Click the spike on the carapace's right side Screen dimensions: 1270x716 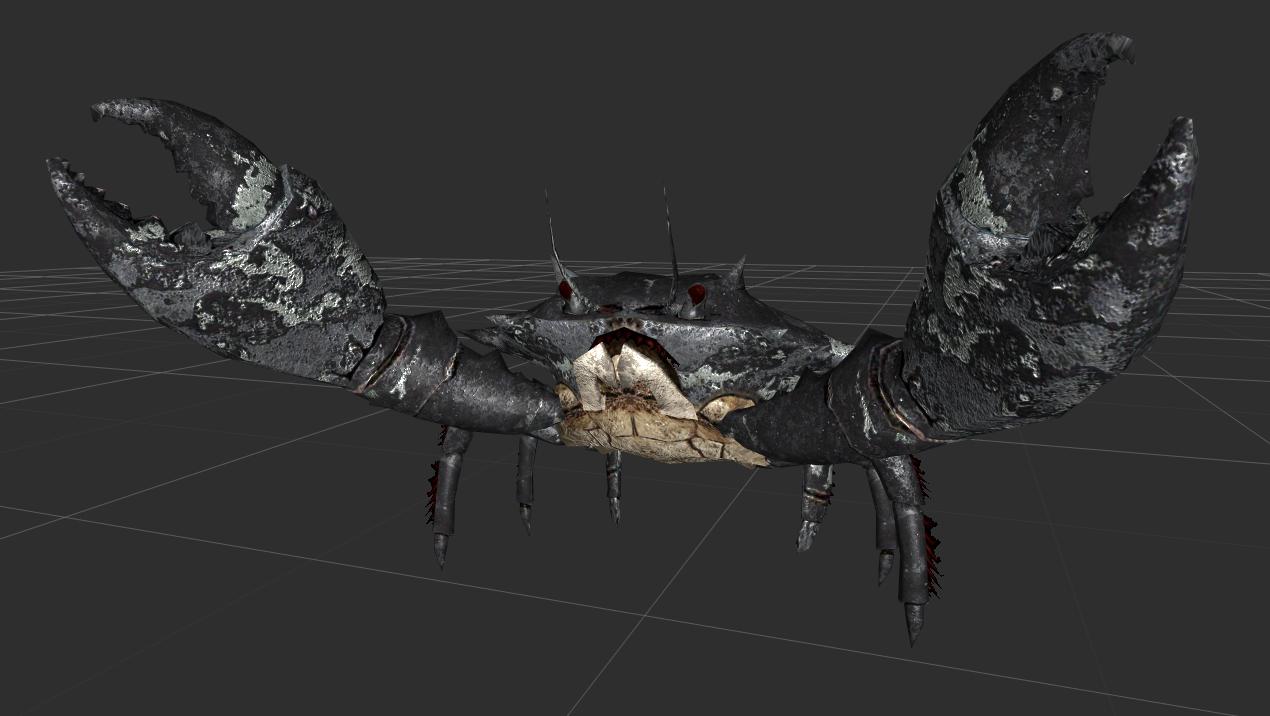738,272
